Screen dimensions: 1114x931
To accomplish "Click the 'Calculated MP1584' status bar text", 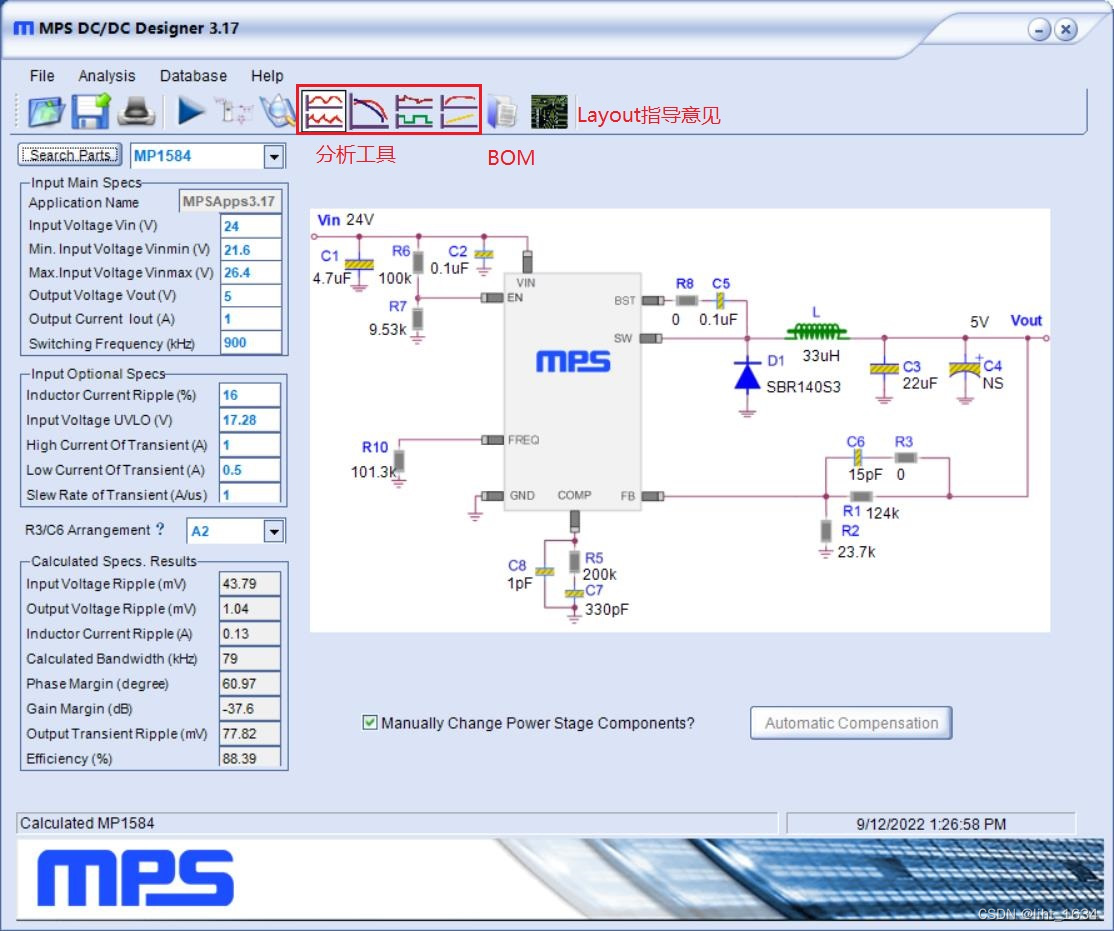I will 87,823.
